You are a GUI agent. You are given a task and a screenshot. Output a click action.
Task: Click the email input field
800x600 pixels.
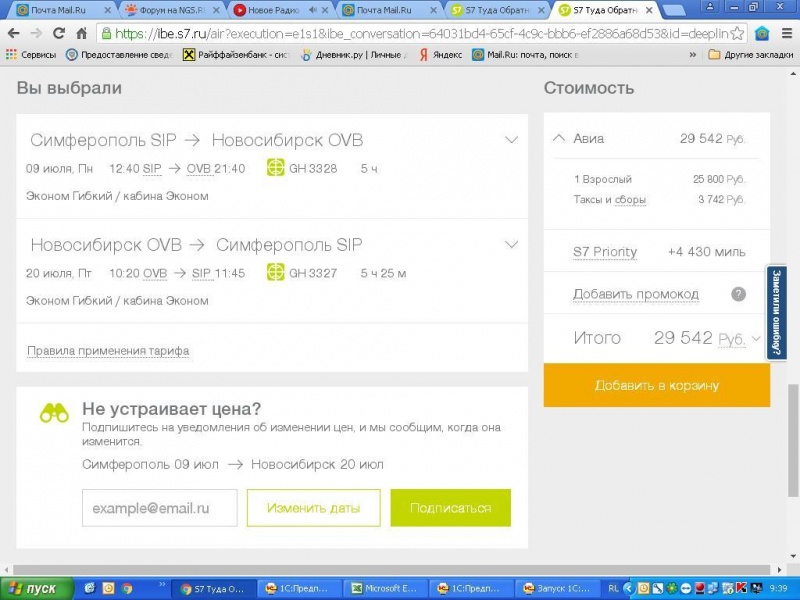160,508
